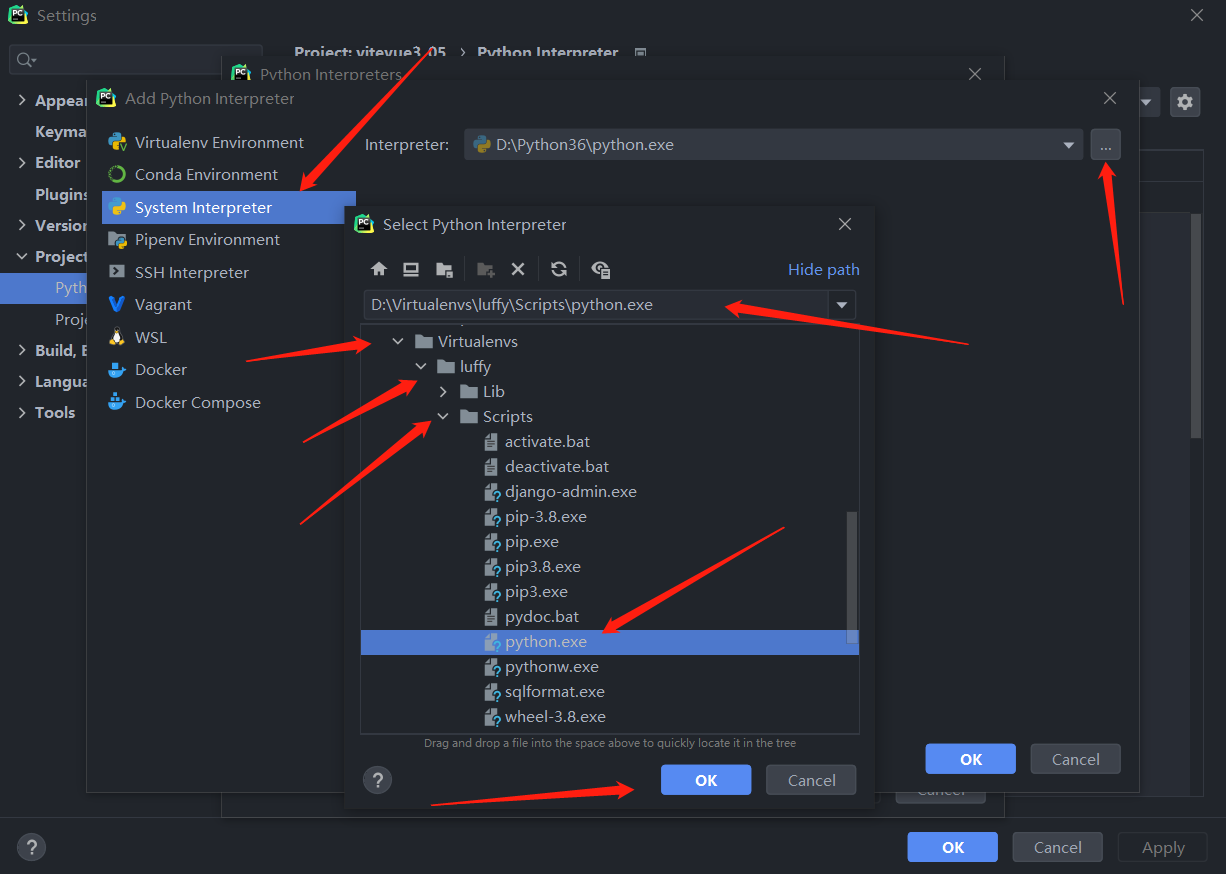The image size is (1226, 874).
Task: Click the browse (...) button beside Interpreter
Action: [1106, 145]
